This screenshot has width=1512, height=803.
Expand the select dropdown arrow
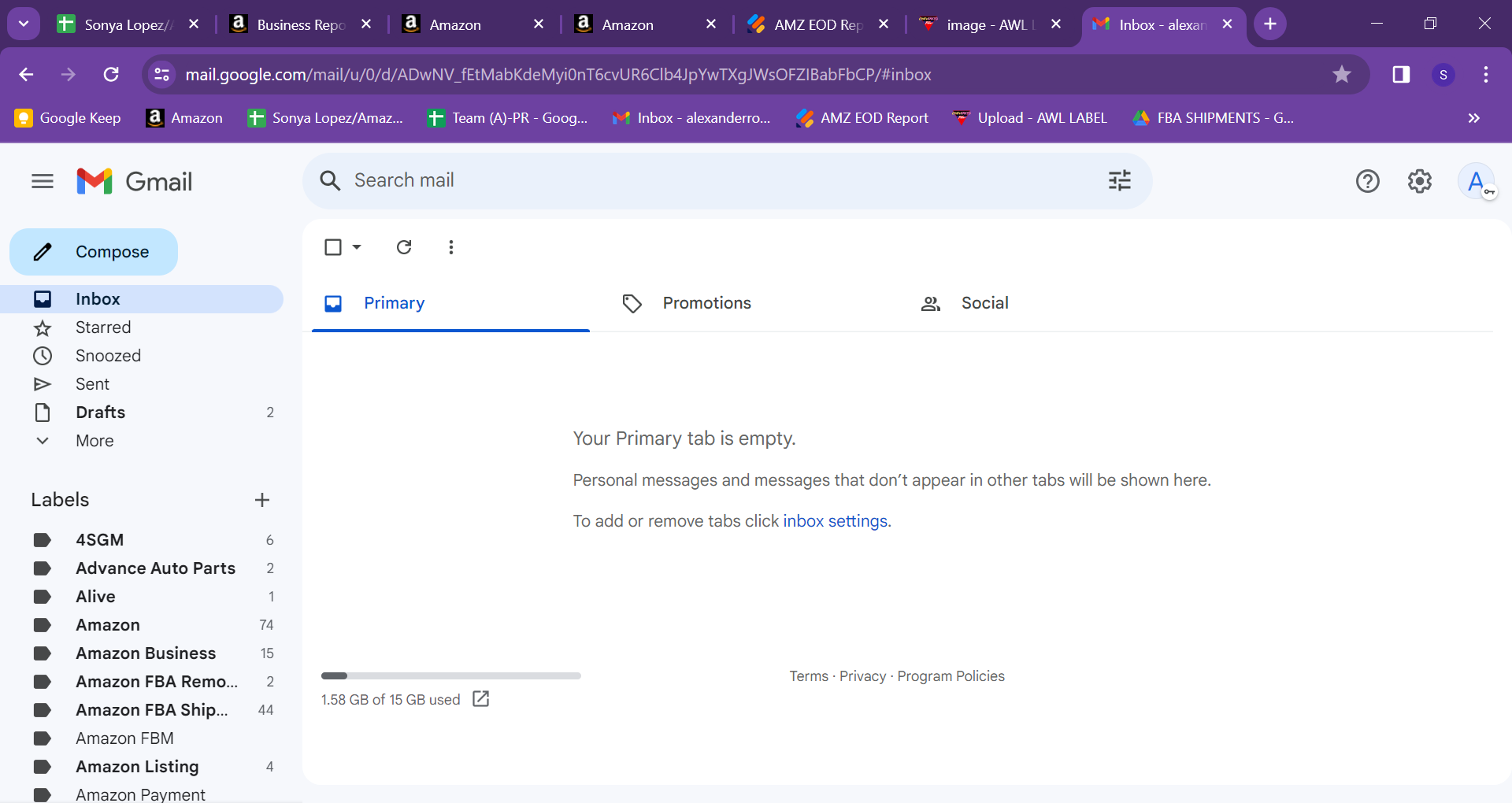(x=357, y=247)
